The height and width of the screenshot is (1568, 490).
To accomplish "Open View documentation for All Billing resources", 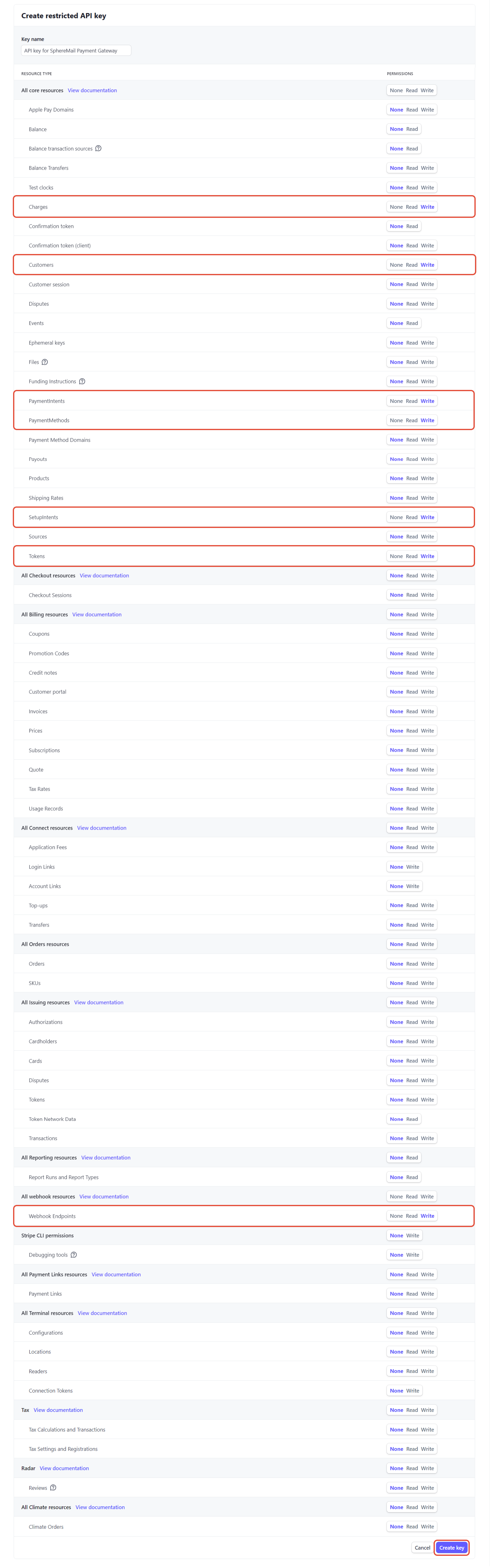I will point(97,614).
